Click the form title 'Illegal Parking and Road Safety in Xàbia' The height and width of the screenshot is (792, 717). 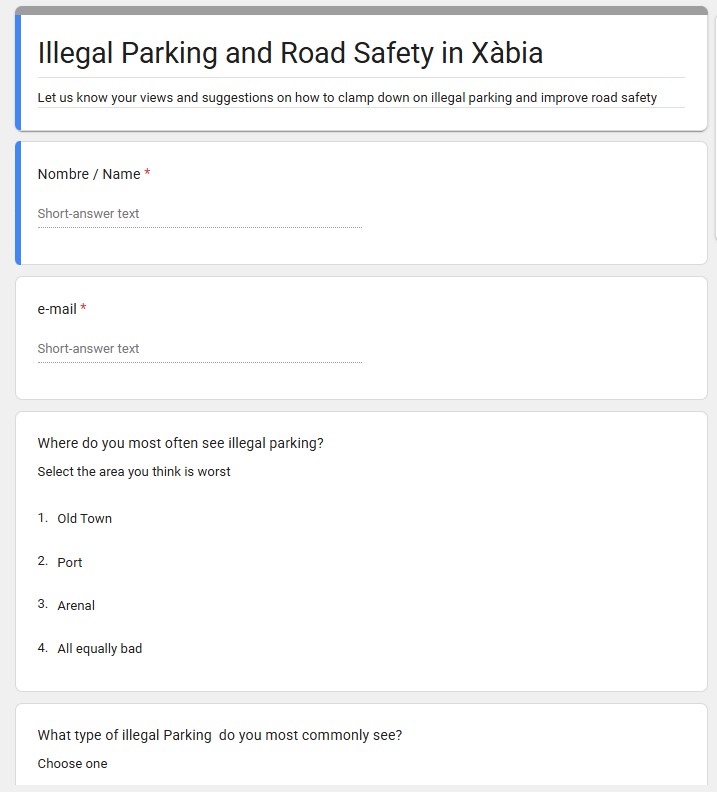click(x=290, y=53)
